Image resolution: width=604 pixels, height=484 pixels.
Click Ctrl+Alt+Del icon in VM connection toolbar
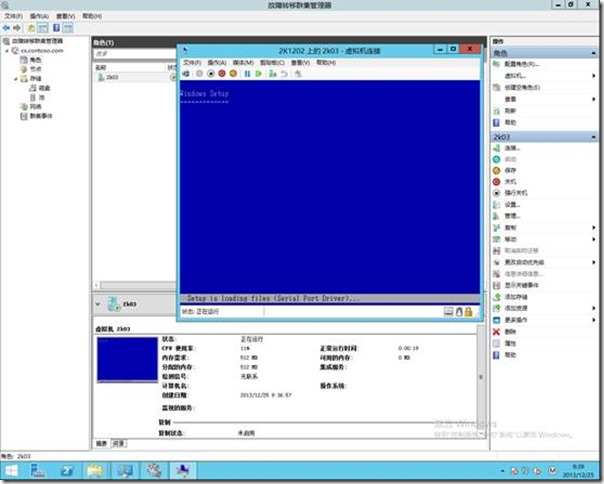186,73
